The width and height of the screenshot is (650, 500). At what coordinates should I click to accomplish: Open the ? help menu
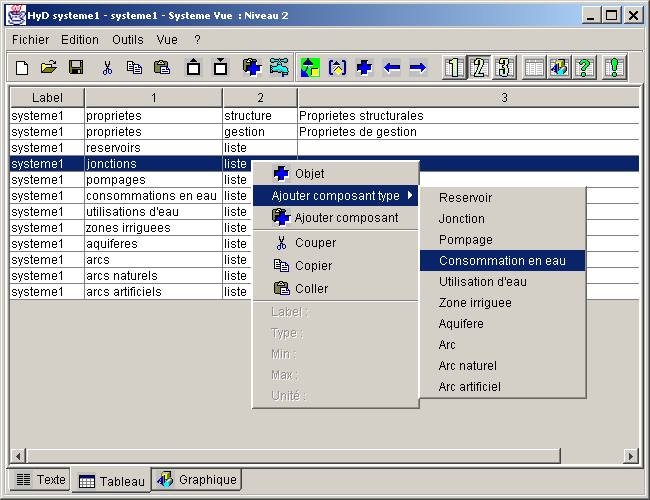197,40
